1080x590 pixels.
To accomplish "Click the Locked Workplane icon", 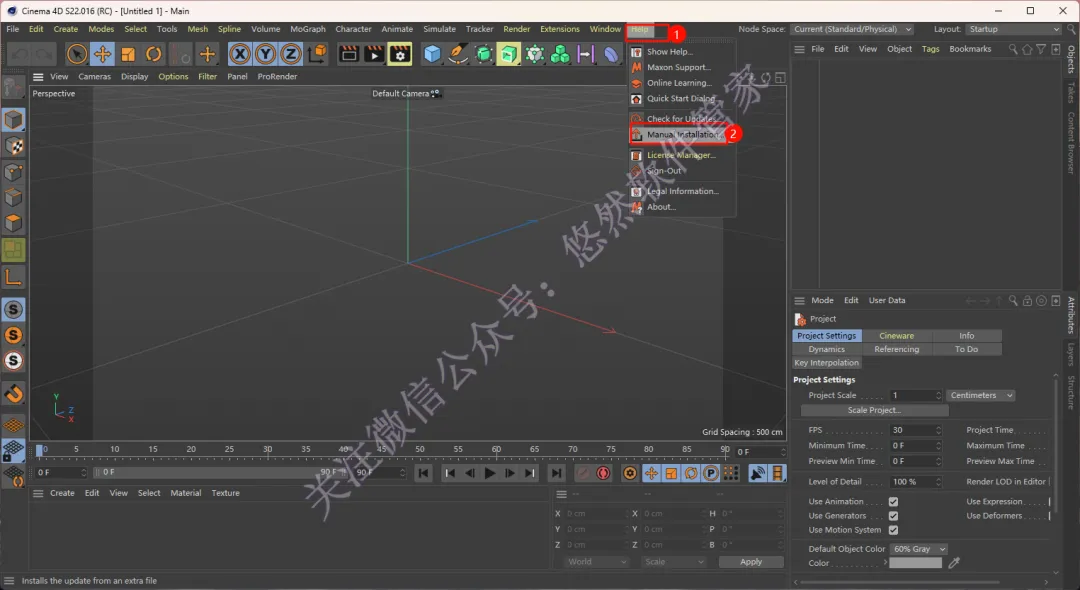I will pos(13,451).
